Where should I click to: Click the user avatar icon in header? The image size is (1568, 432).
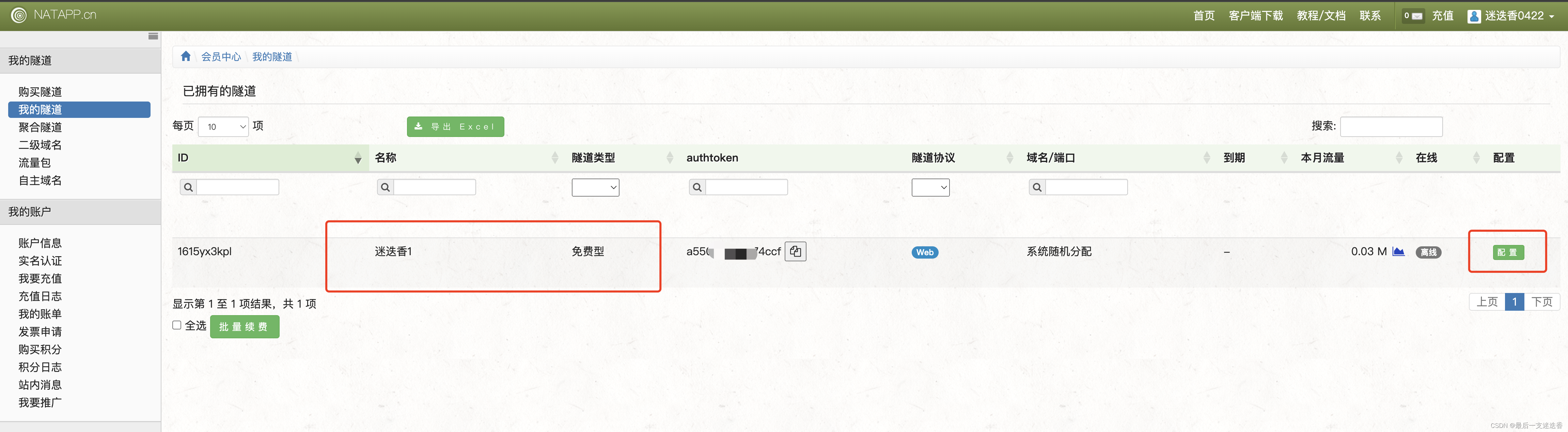coord(1474,16)
